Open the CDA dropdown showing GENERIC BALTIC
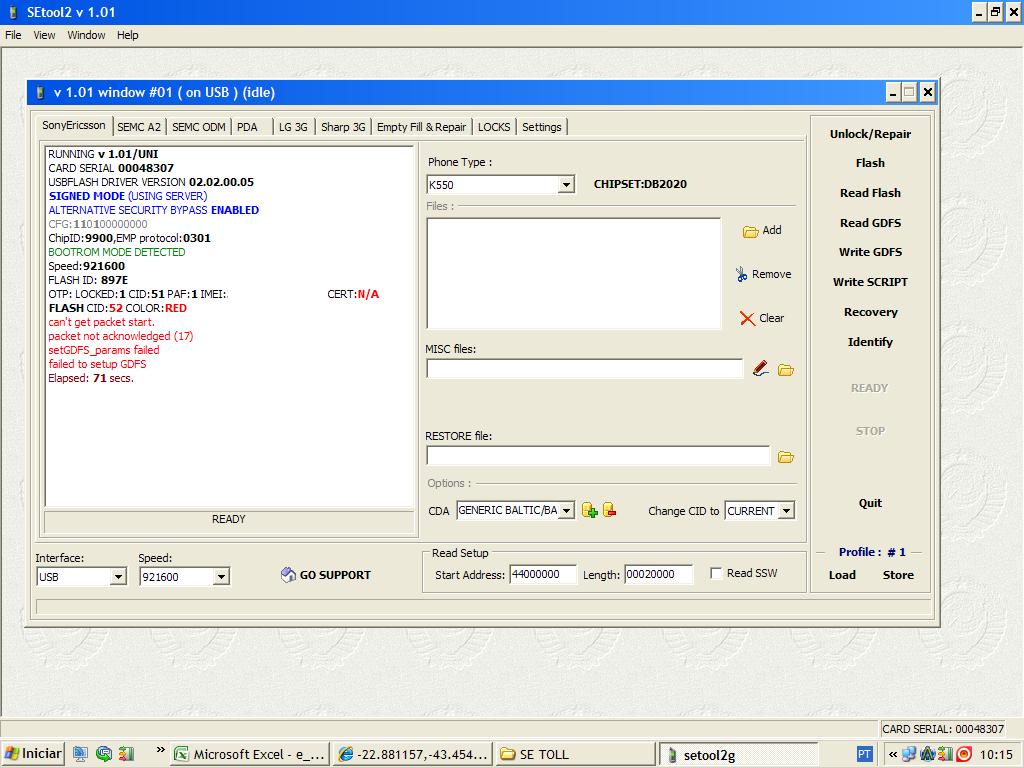Viewport: 1024px width, 768px height. pyautogui.click(x=567, y=510)
